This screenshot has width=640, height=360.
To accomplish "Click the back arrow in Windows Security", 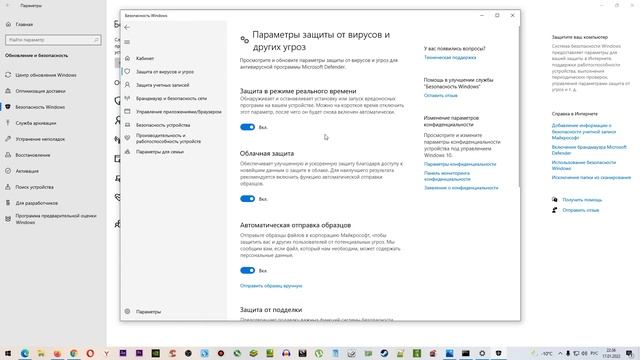I will click(127, 27).
